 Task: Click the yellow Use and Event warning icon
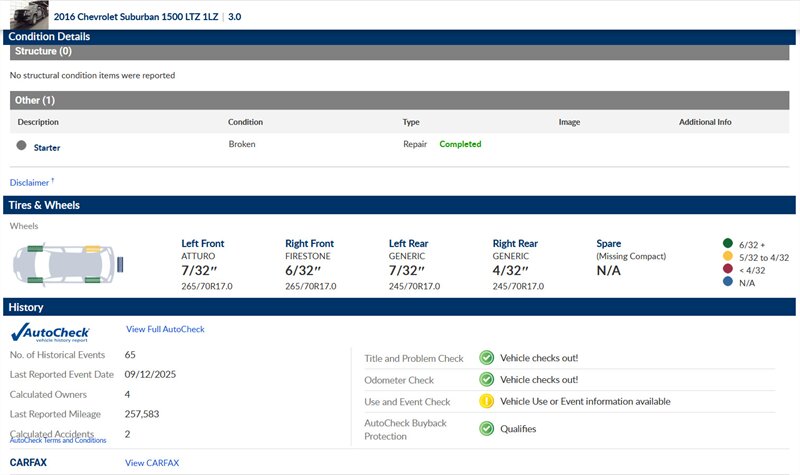point(486,401)
